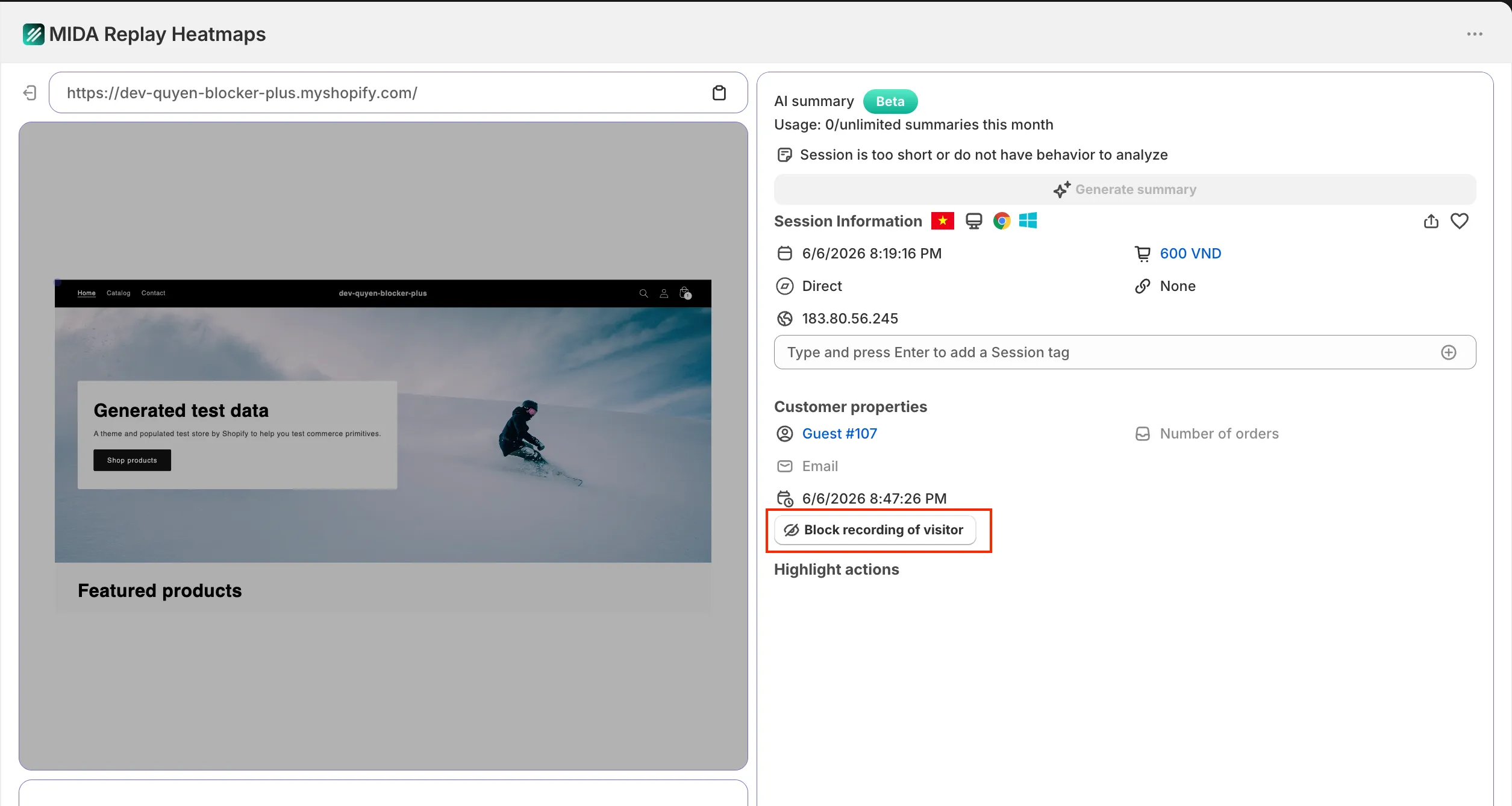Focus the Session tag input field

1125,352
